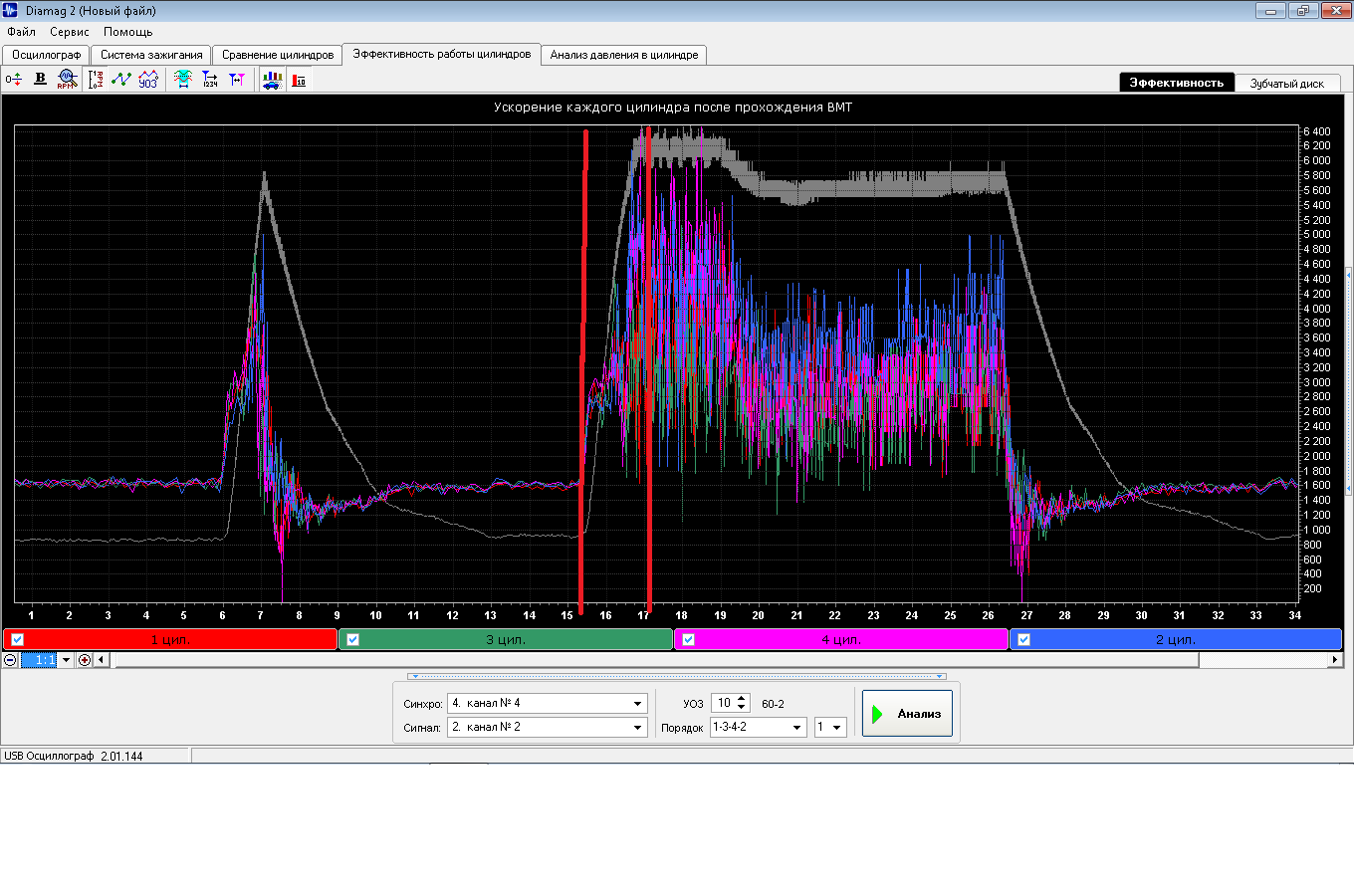Open the Файл menu

[x=21, y=32]
